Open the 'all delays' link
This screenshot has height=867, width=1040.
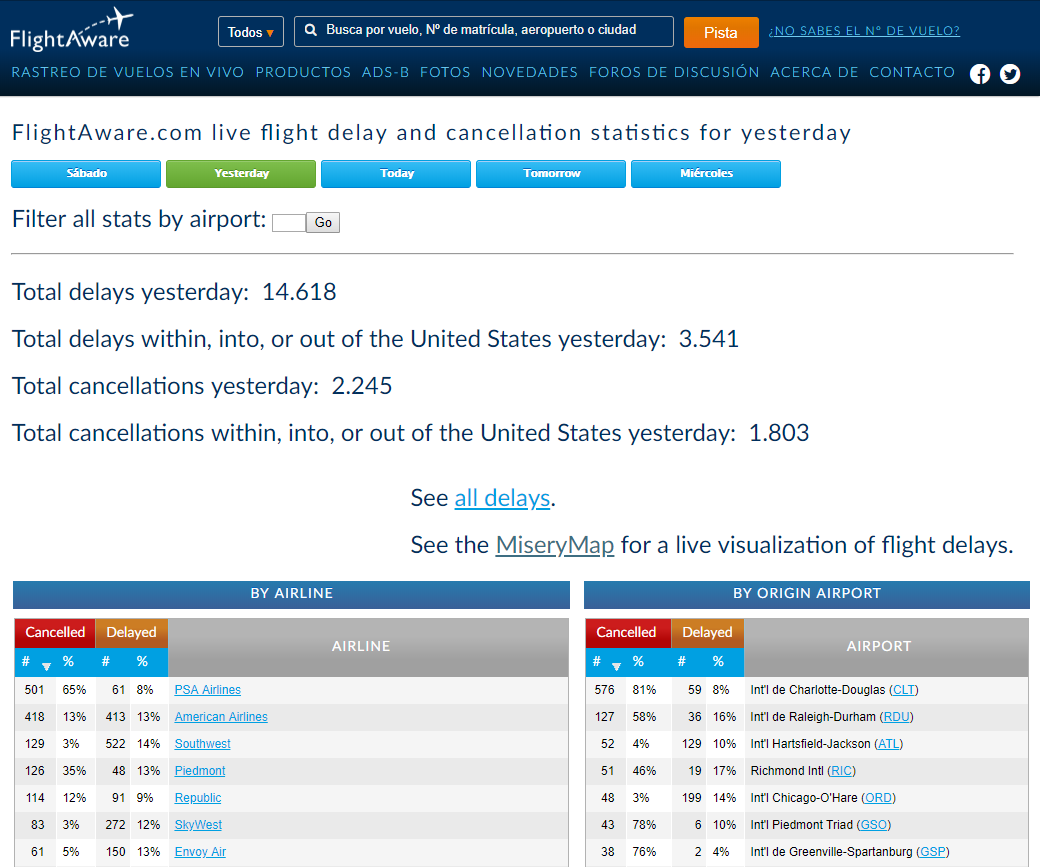[x=502, y=498]
